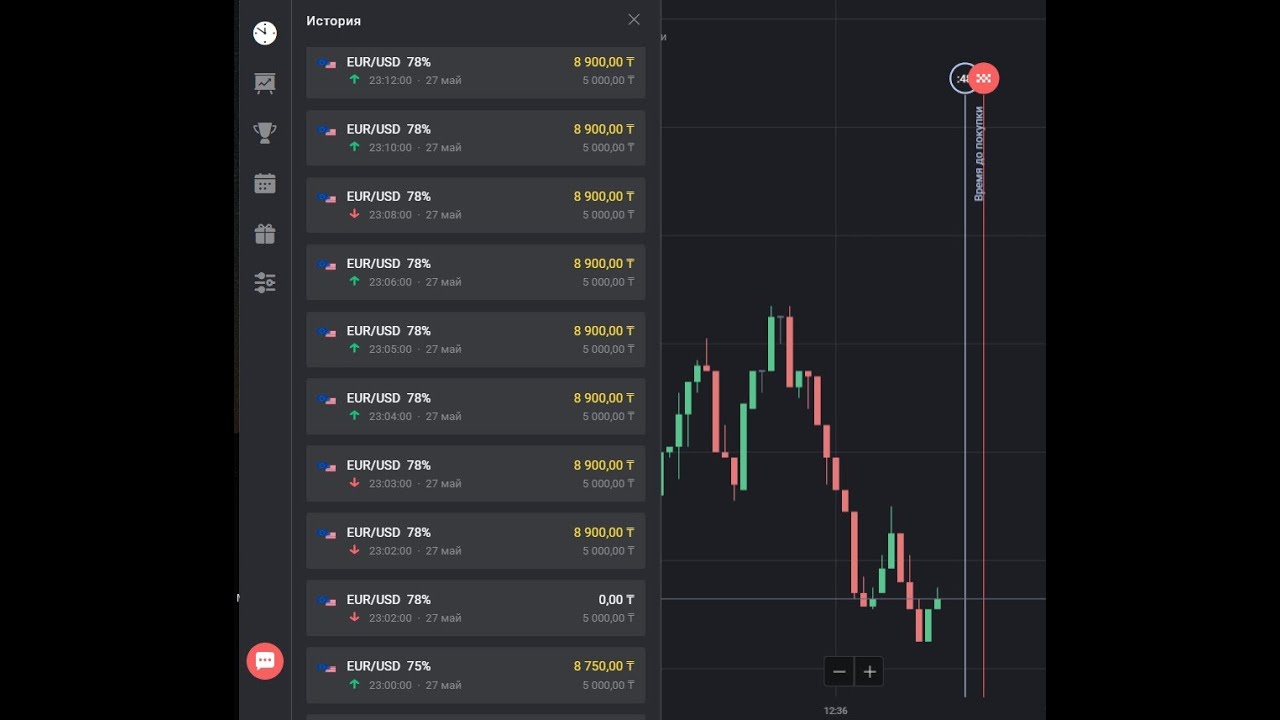Click the purchase-time countdown circle marker
The height and width of the screenshot is (720, 1280).
tap(963, 78)
